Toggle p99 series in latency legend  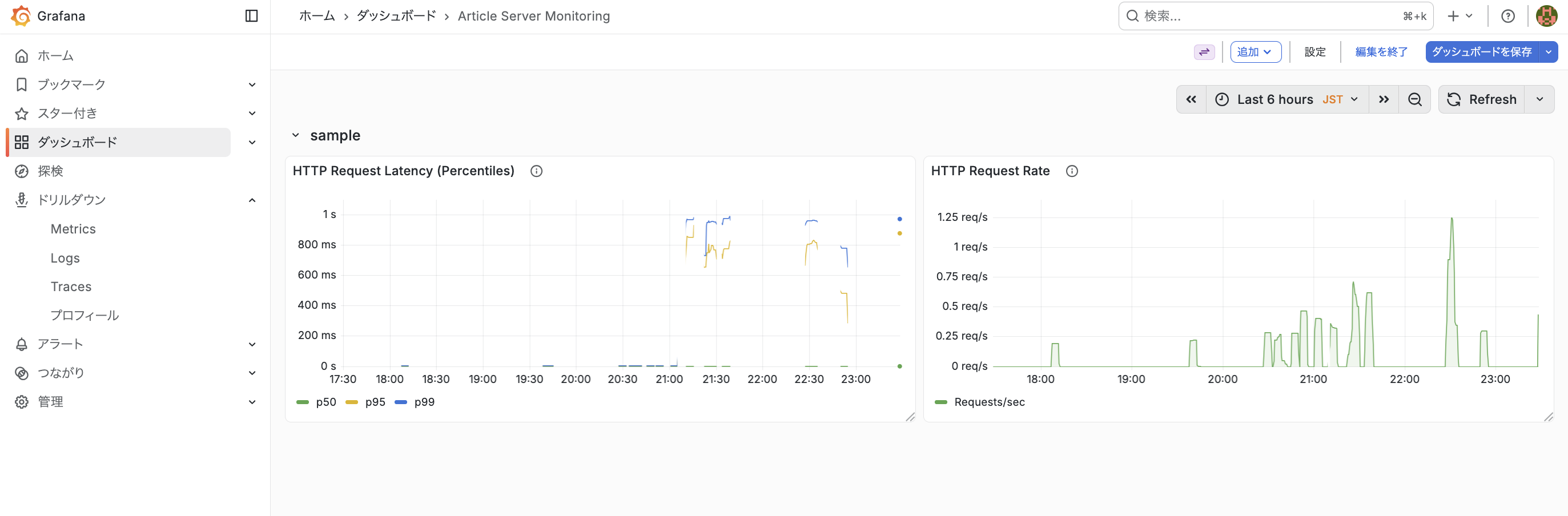point(424,402)
